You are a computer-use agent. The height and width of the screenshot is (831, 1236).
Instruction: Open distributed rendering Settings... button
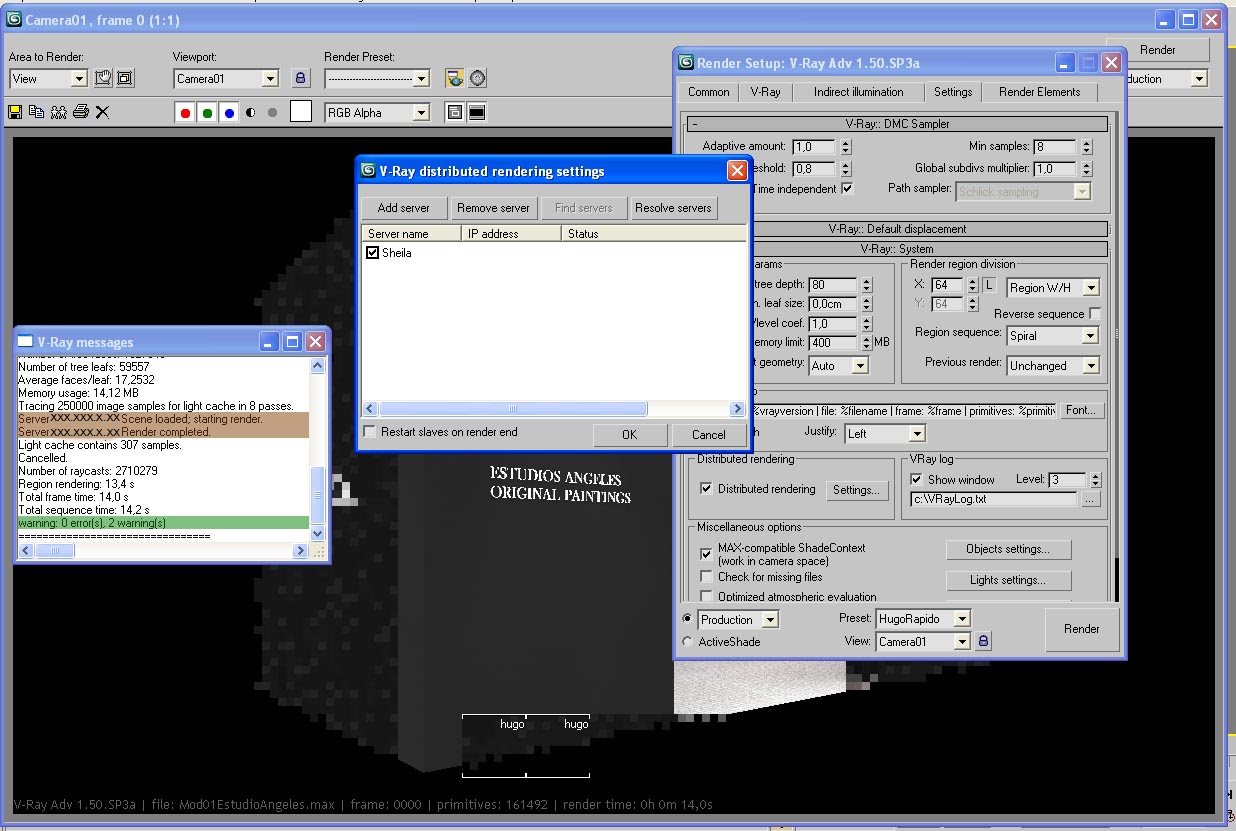click(857, 490)
